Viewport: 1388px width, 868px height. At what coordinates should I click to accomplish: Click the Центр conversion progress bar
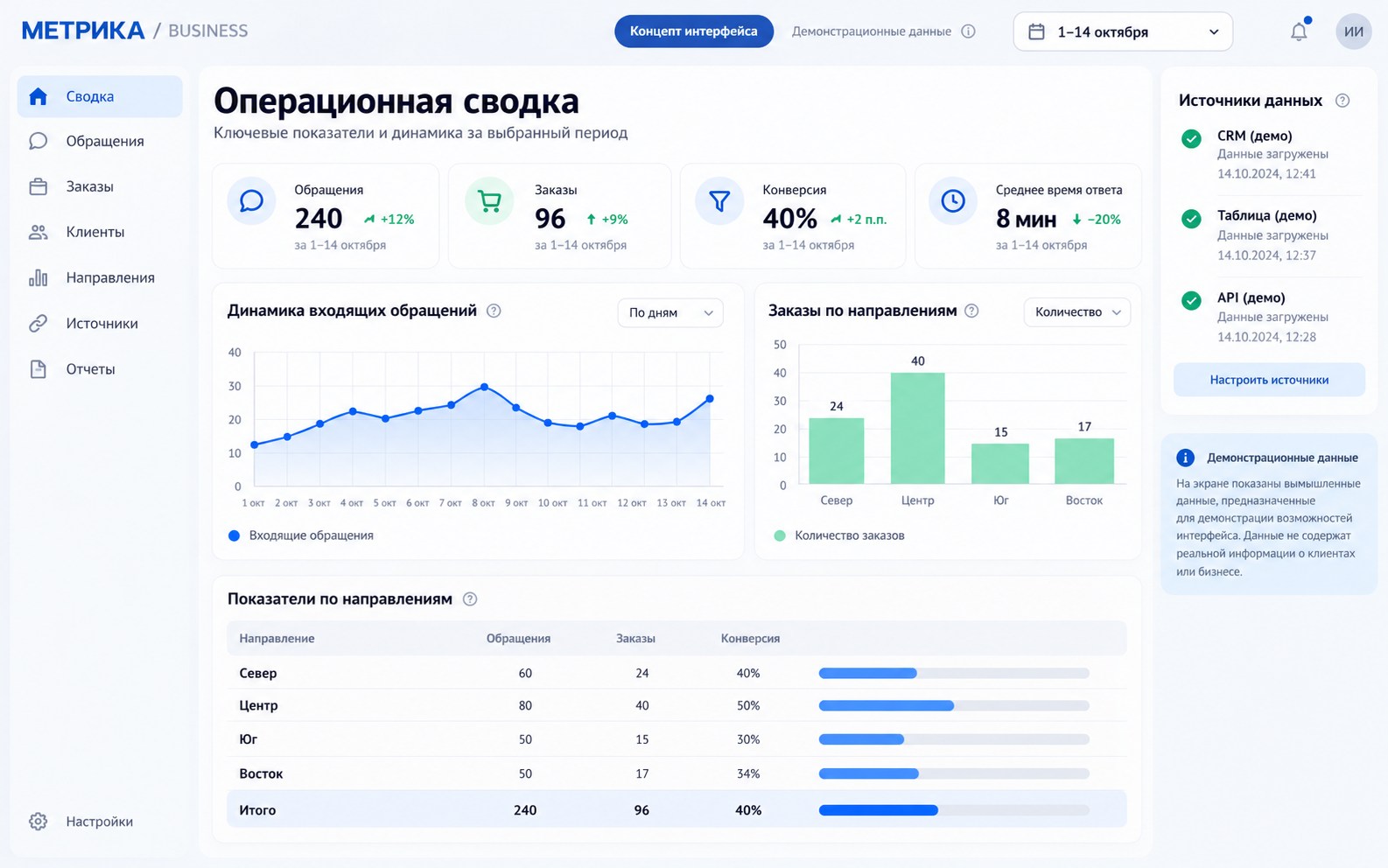pyautogui.click(x=954, y=706)
